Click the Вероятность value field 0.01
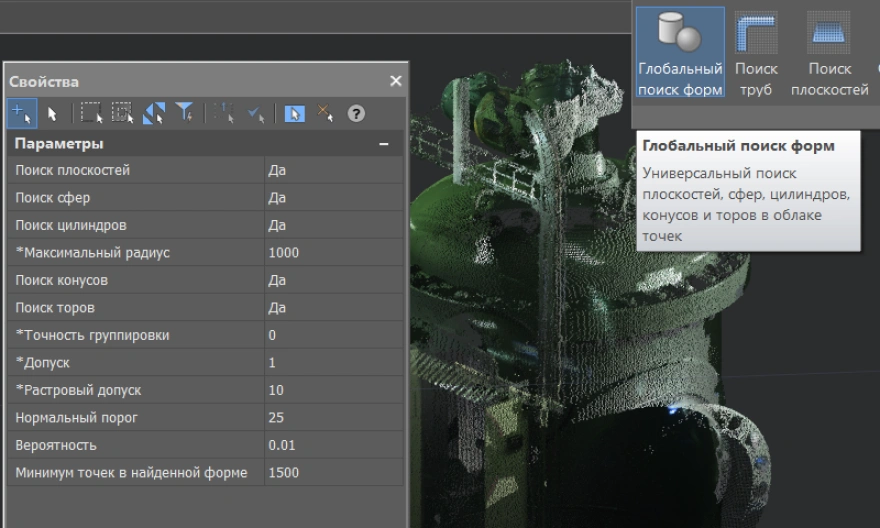This screenshot has width=880, height=528. pyautogui.click(x=333, y=445)
